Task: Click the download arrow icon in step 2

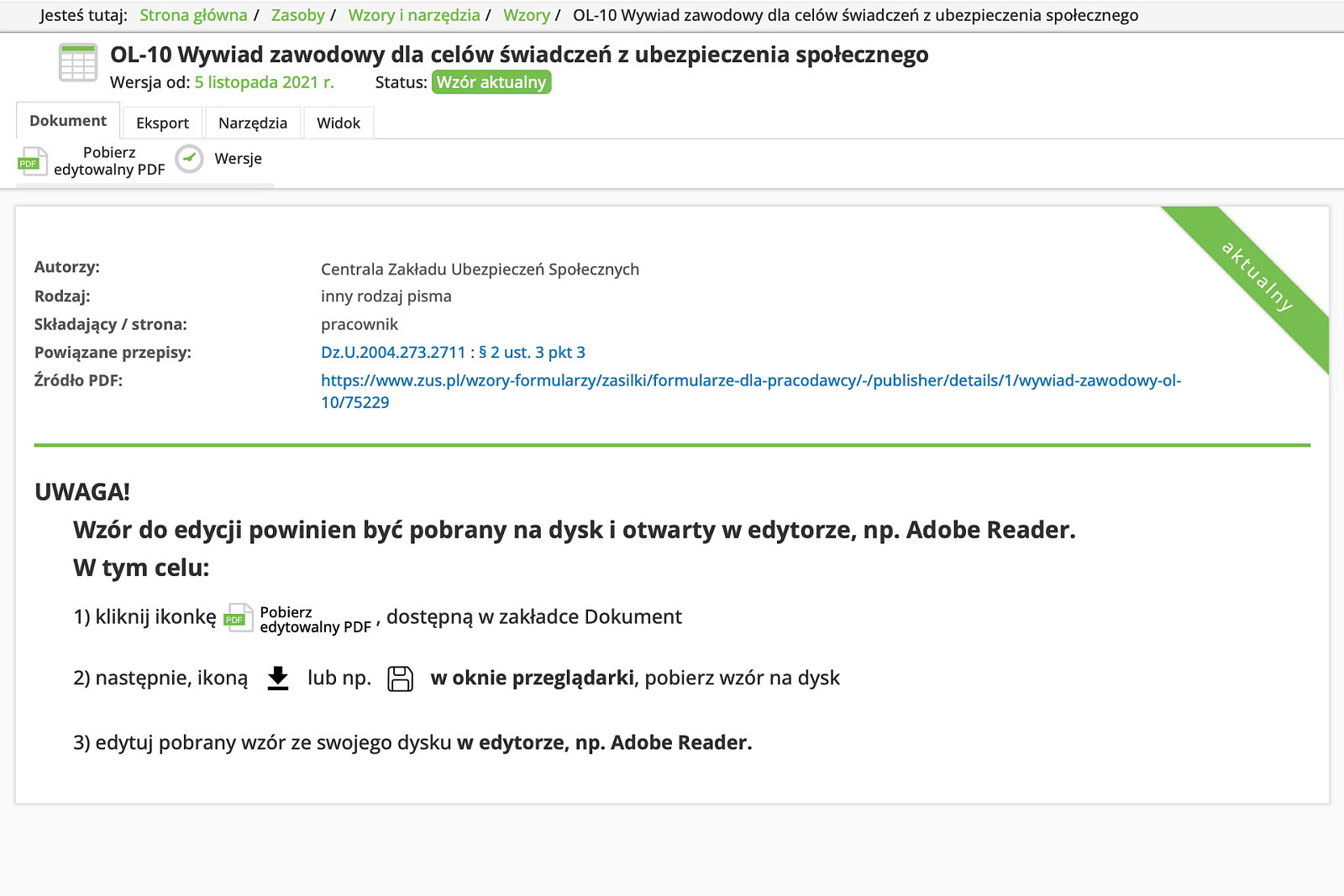Action: click(x=278, y=678)
